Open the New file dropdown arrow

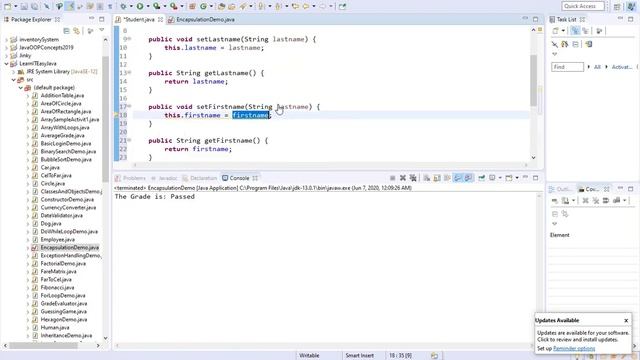click(15, 7)
